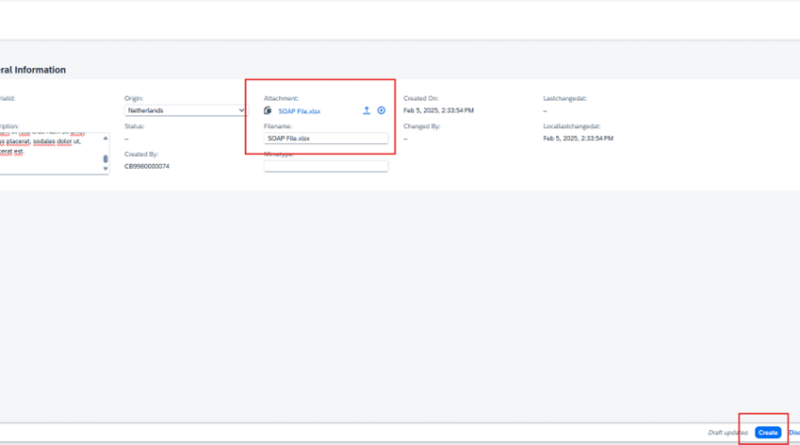
Task: Open the SOAP File.xlsx attachment link
Action: point(301,111)
